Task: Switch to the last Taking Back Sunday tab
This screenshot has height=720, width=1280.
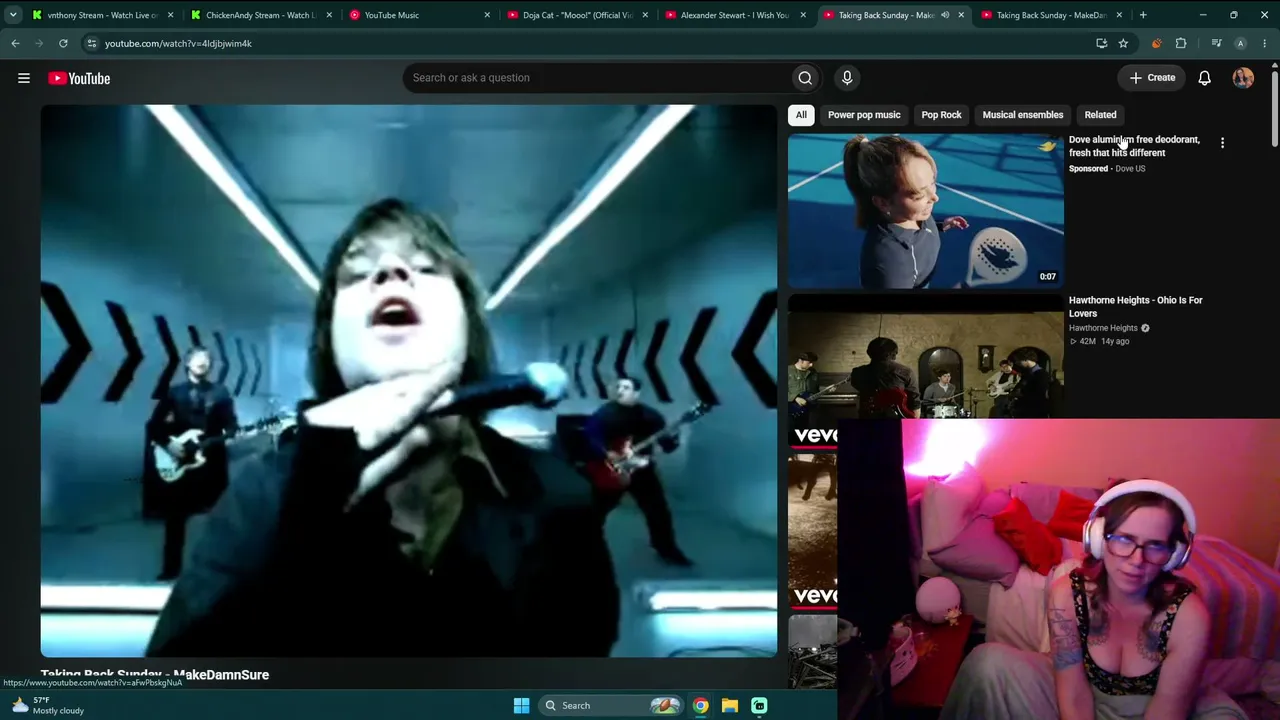Action: (1050, 15)
